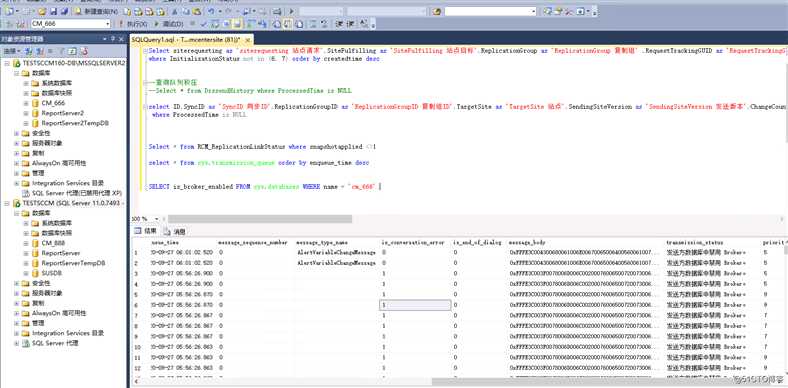Open the CM_666 database selector dropdown
This screenshot has width=788, height=388.
[x=108, y=24]
